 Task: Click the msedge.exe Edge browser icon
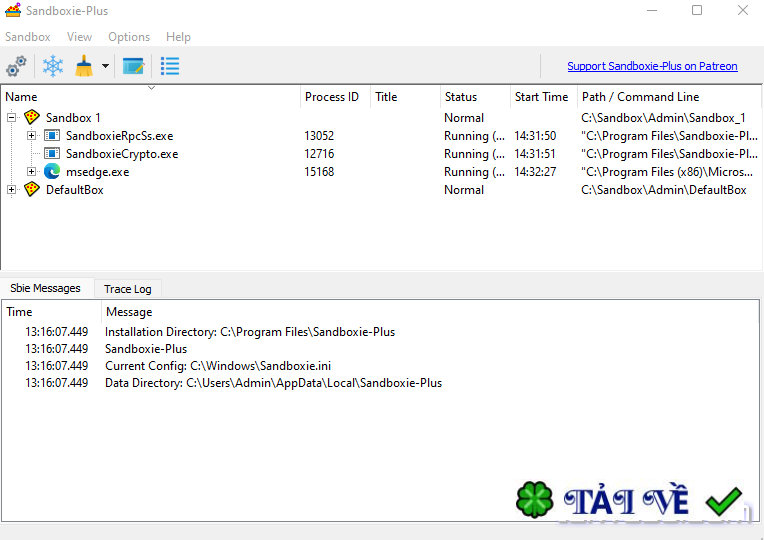(x=52, y=172)
